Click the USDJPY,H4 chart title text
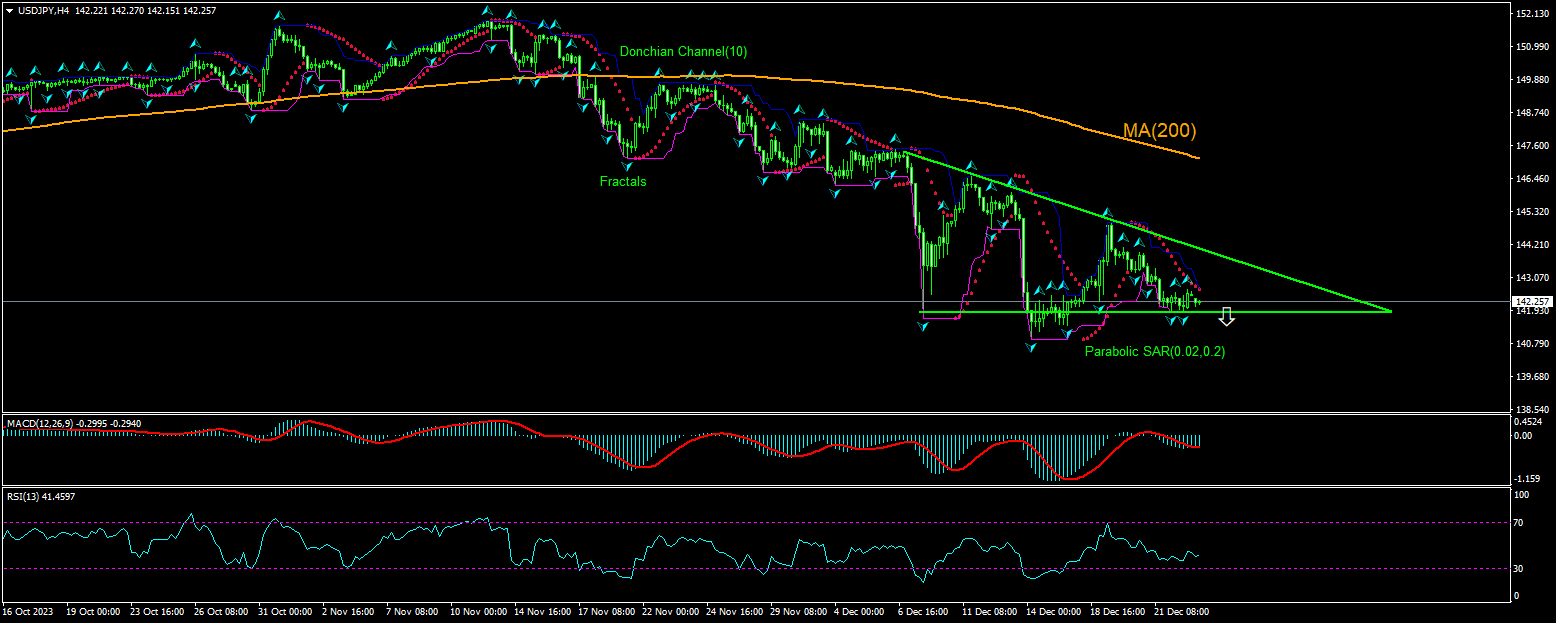Image resolution: width=1556 pixels, height=623 pixels. [x=43, y=10]
